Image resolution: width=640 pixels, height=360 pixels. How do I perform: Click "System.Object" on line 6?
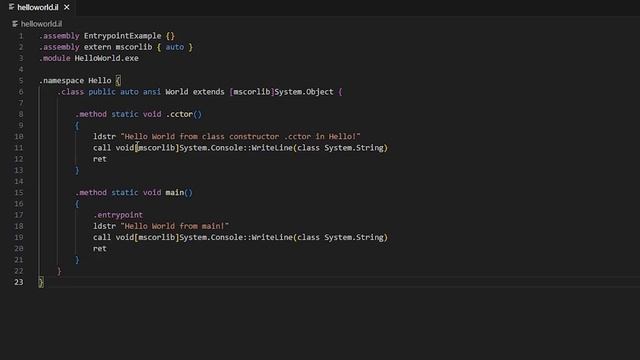[304, 92]
